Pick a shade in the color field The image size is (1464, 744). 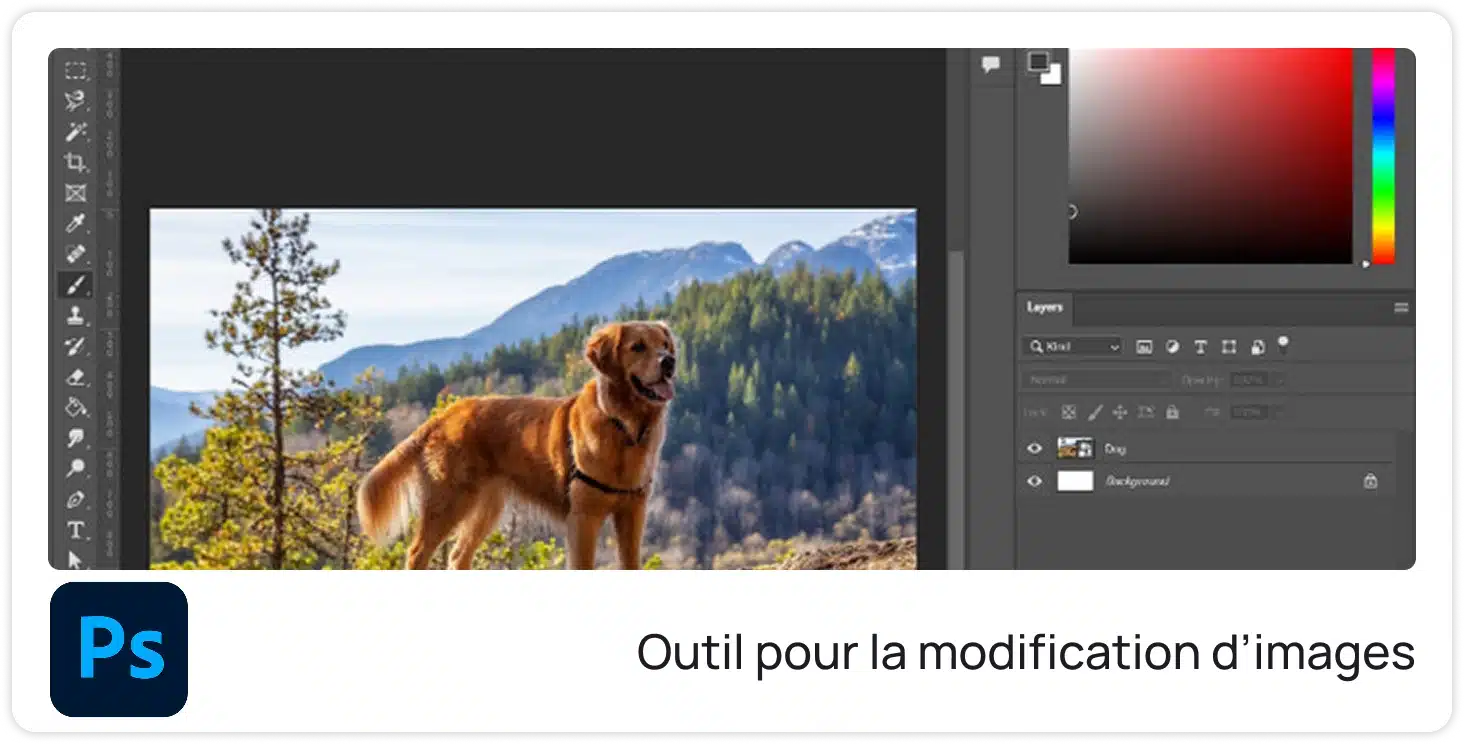click(1210, 156)
